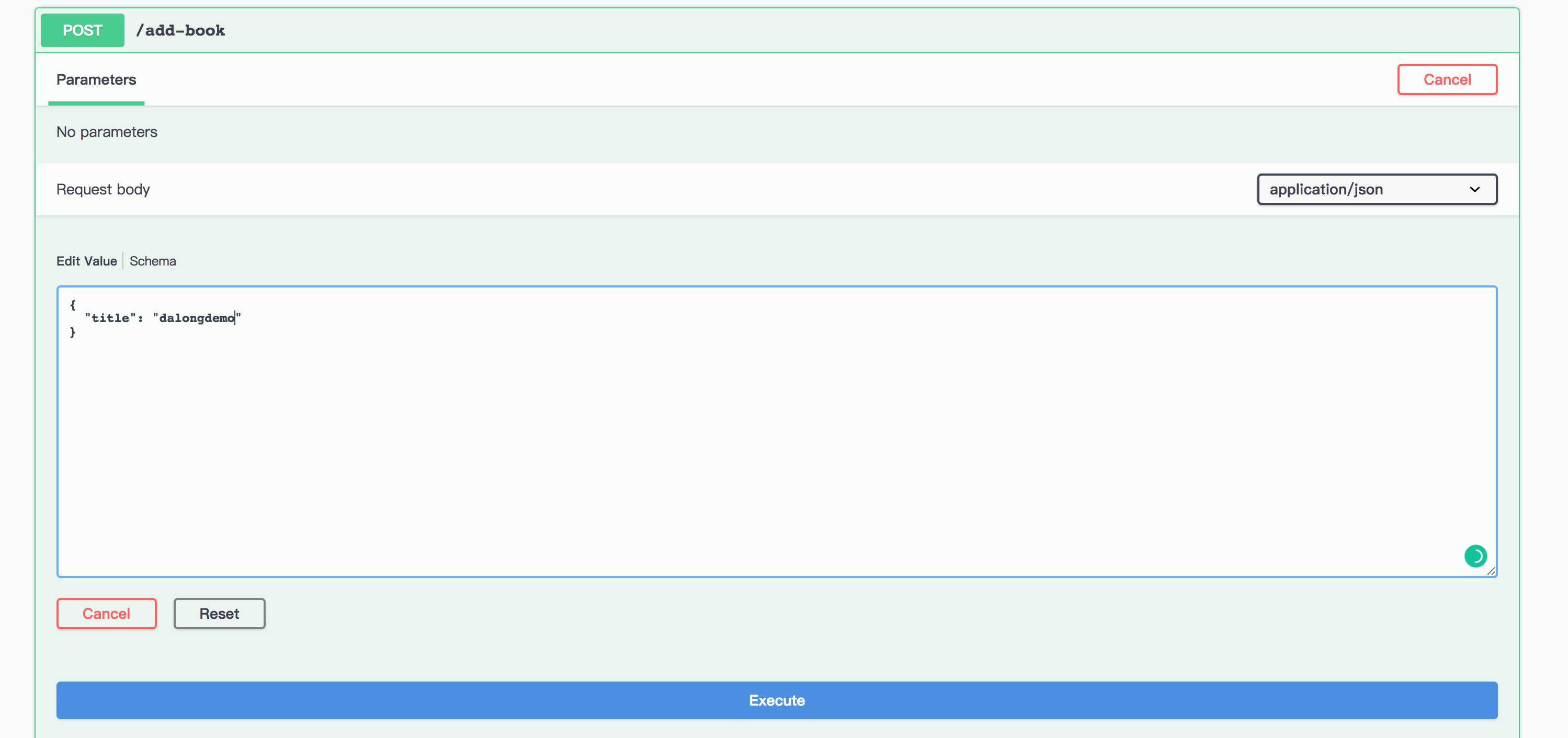Click the Cancel button below the text area
The width and height of the screenshot is (1568, 738).
pos(107,613)
